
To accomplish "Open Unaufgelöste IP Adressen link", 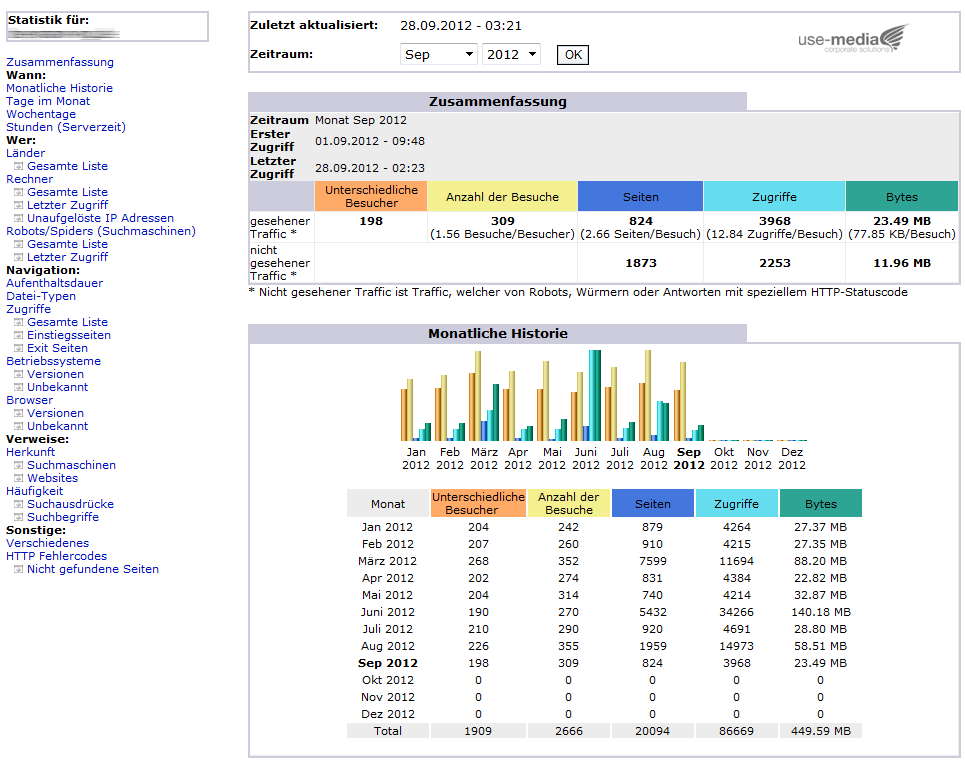I will [100, 218].
